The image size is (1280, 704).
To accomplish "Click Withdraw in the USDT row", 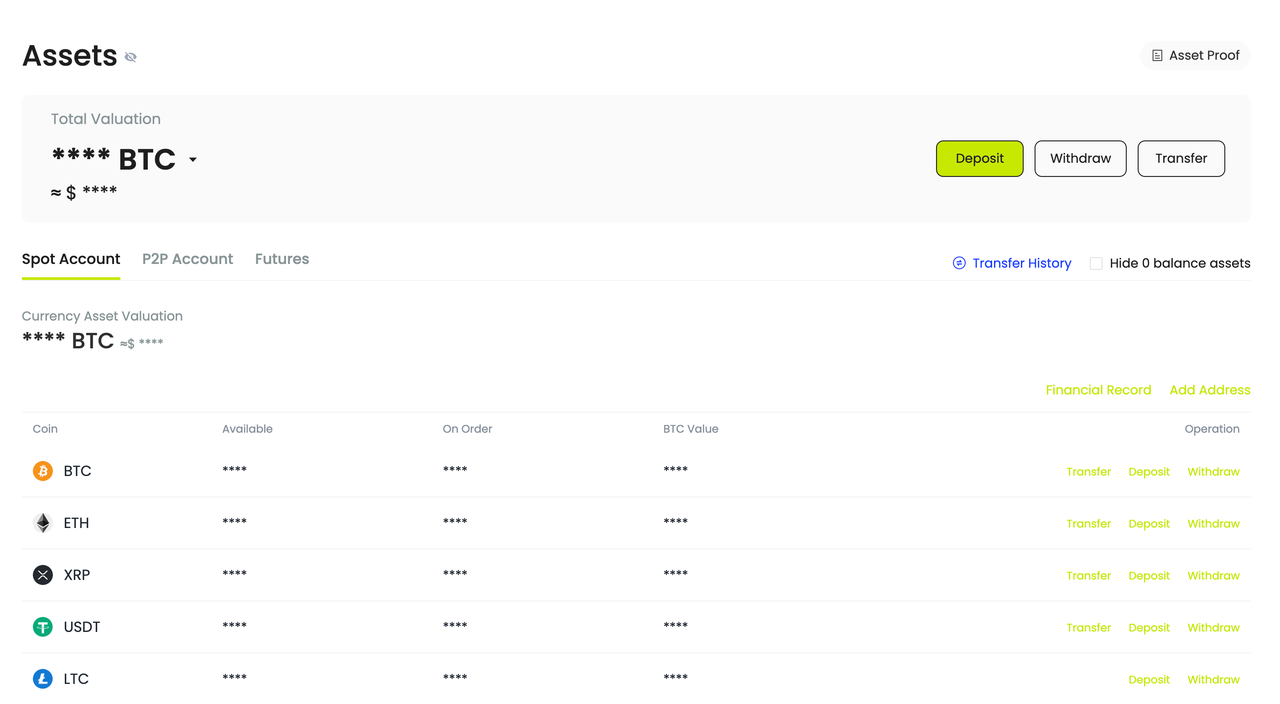I will point(1213,628).
